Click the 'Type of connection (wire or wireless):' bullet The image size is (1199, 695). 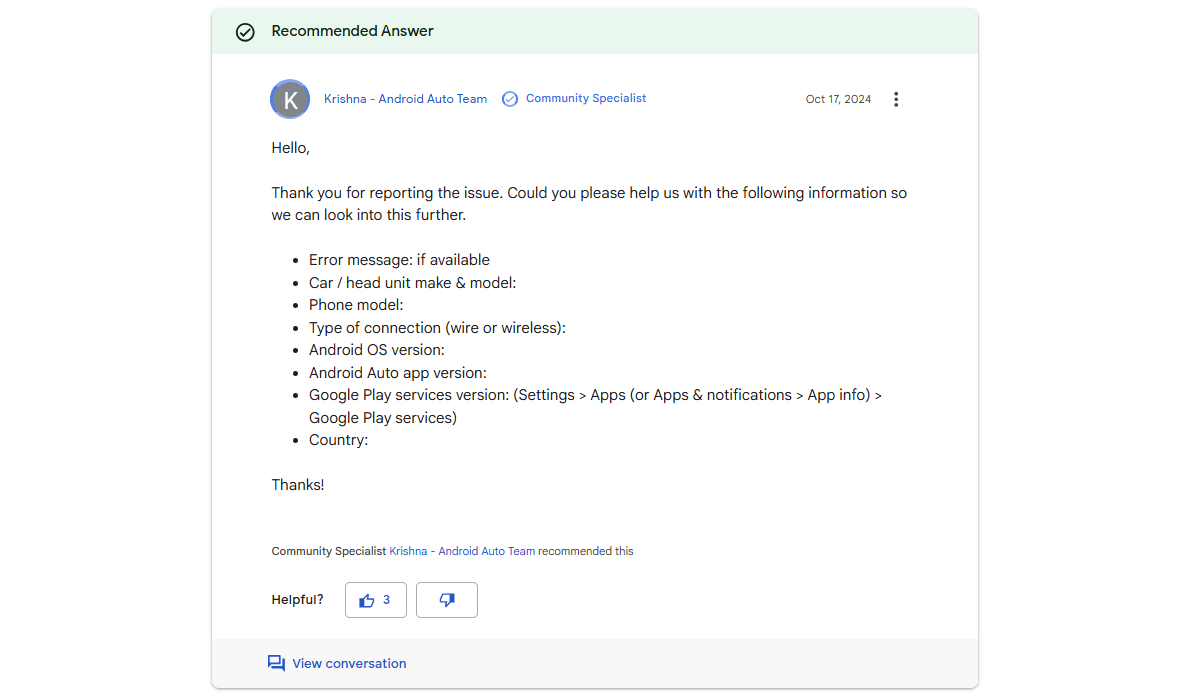437,328
